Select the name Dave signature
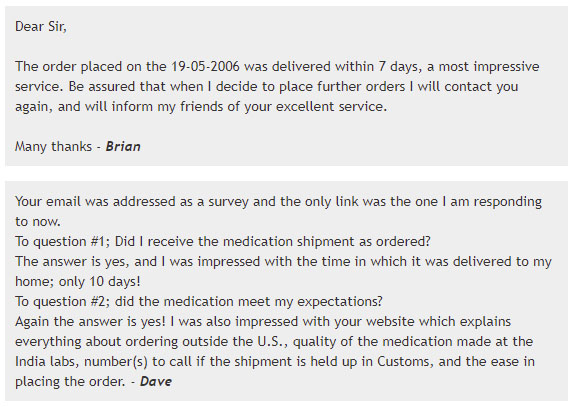 [156, 382]
